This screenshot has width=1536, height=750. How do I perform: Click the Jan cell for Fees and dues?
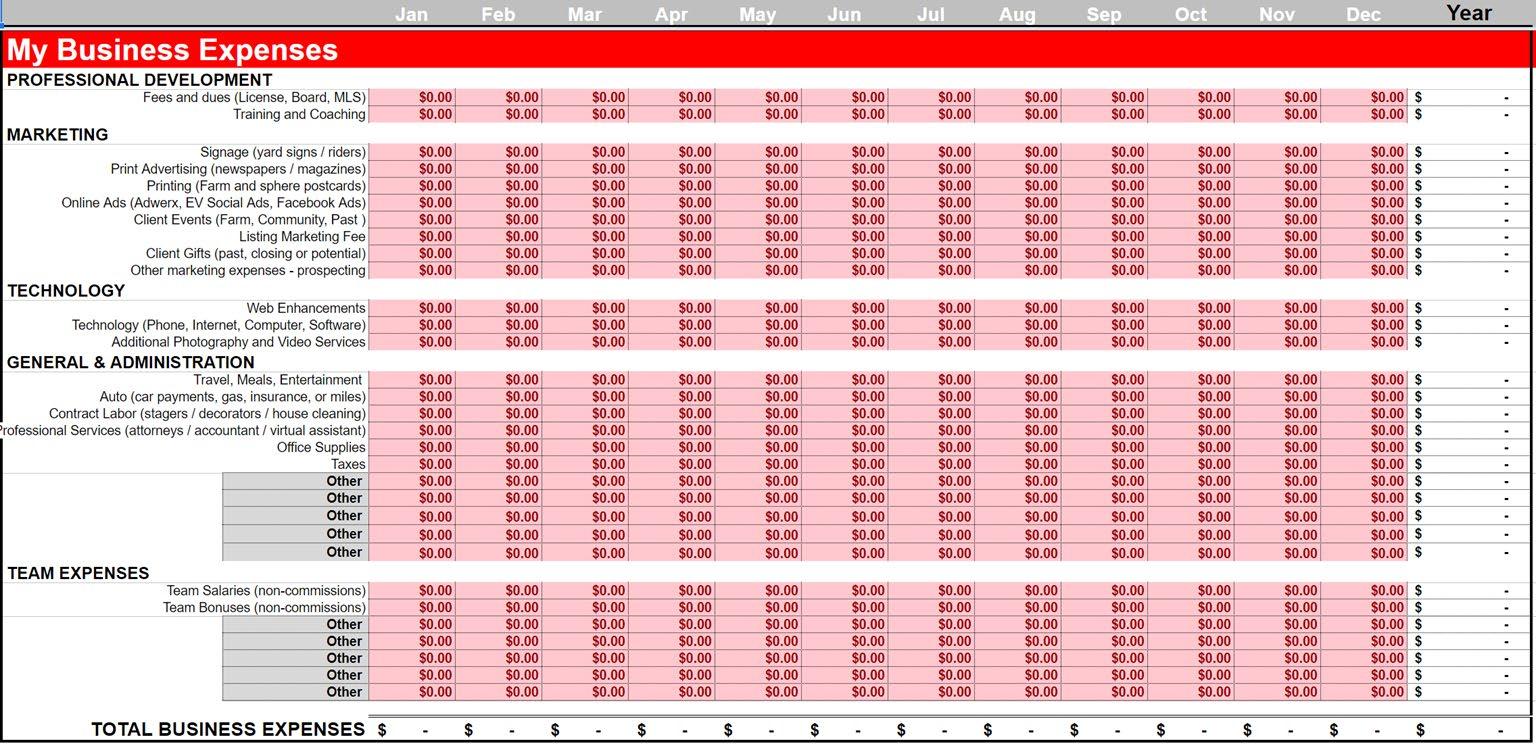[x=412, y=98]
